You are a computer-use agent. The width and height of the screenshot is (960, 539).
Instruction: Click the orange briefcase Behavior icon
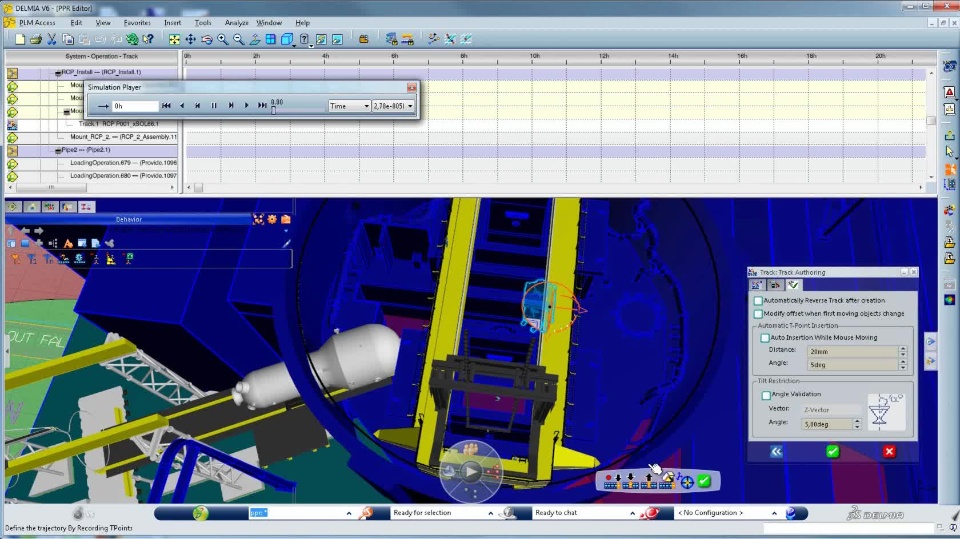click(x=285, y=219)
